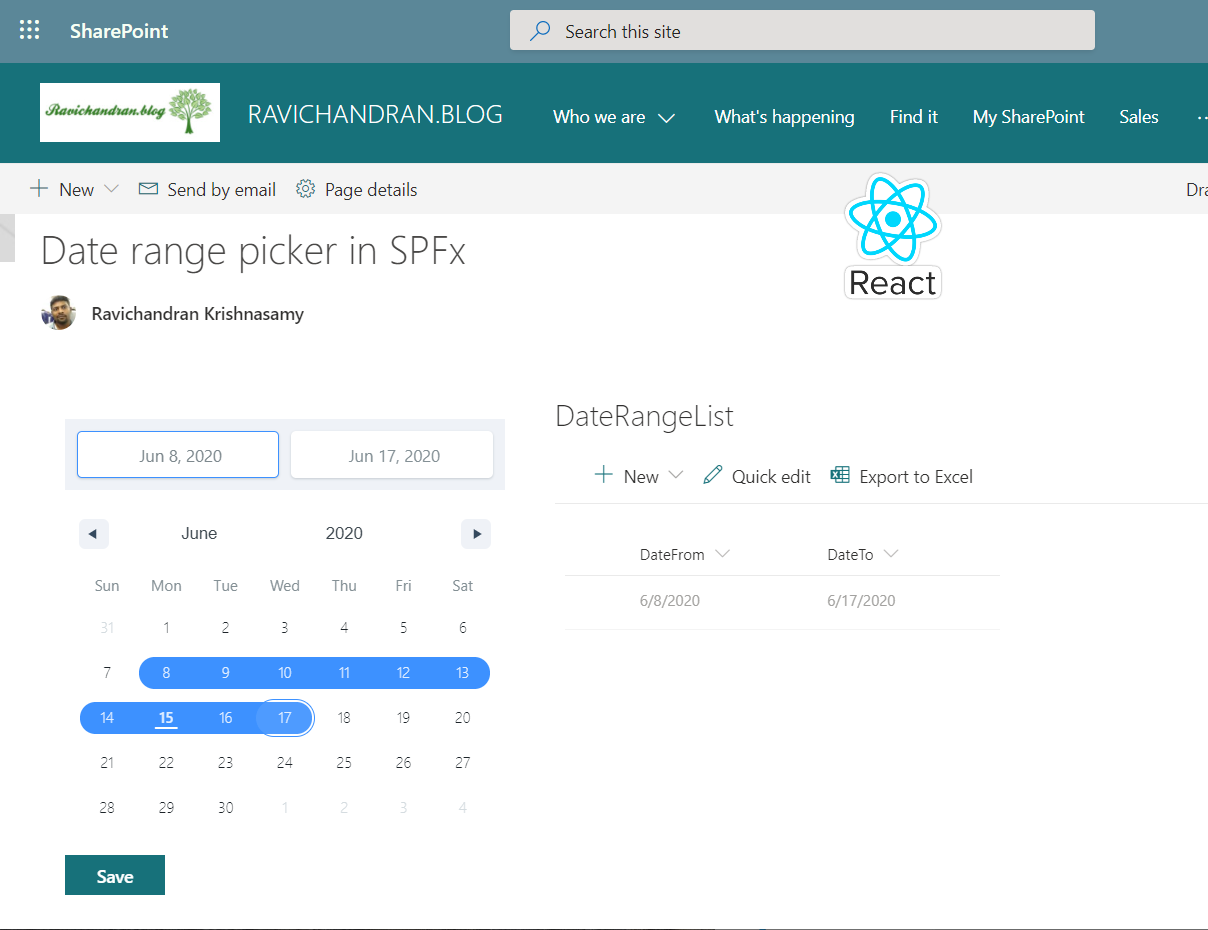Click the start date field Jun 8, 2020
Image resolution: width=1208 pixels, height=930 pixels.
(x=178, y=456)
